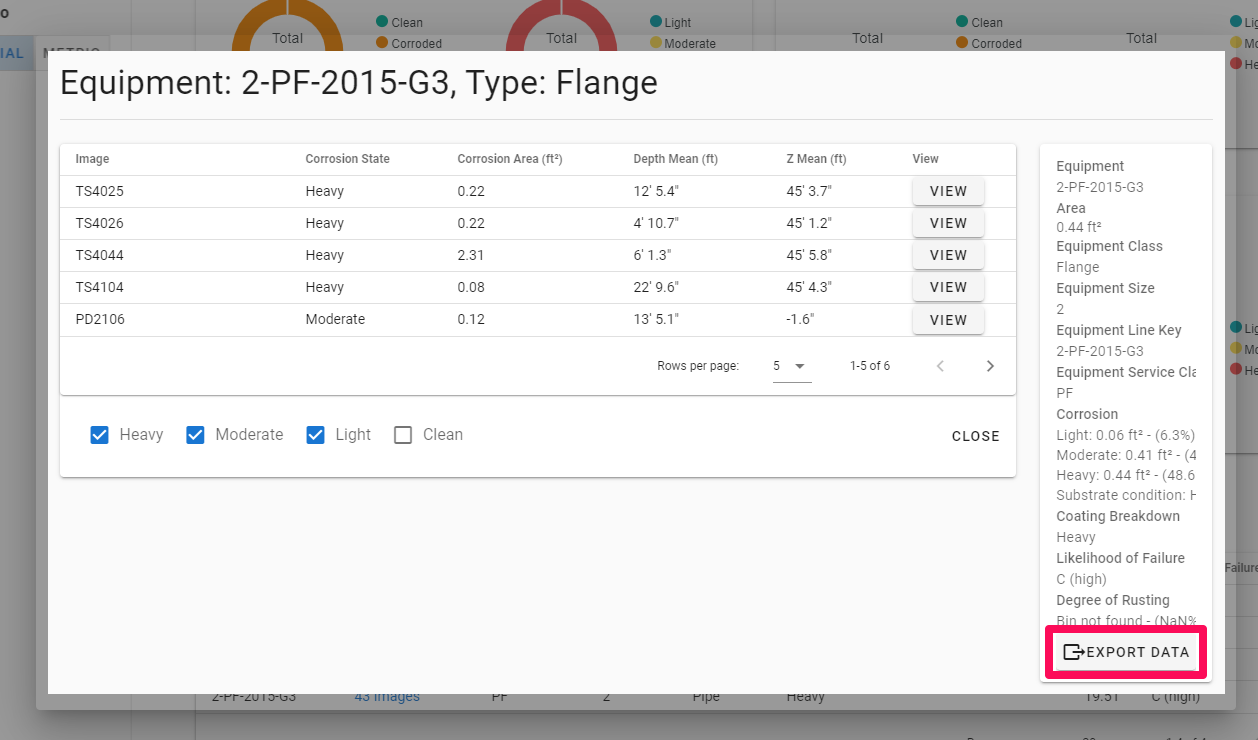The image size is (1258, 740).
Task: Close the equipment dialog
Action: [x=975, y=436]
